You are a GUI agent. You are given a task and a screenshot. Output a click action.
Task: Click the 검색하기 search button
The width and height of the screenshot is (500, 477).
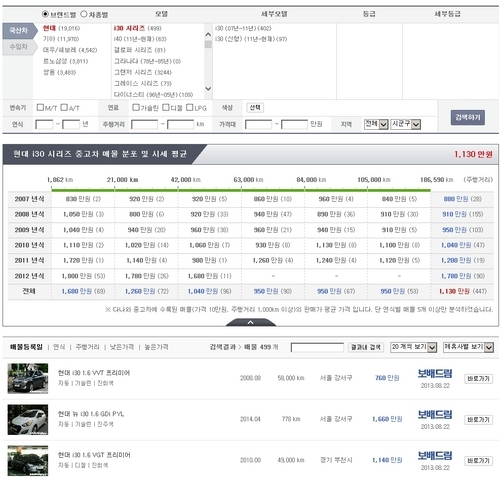tap(468, 117)
